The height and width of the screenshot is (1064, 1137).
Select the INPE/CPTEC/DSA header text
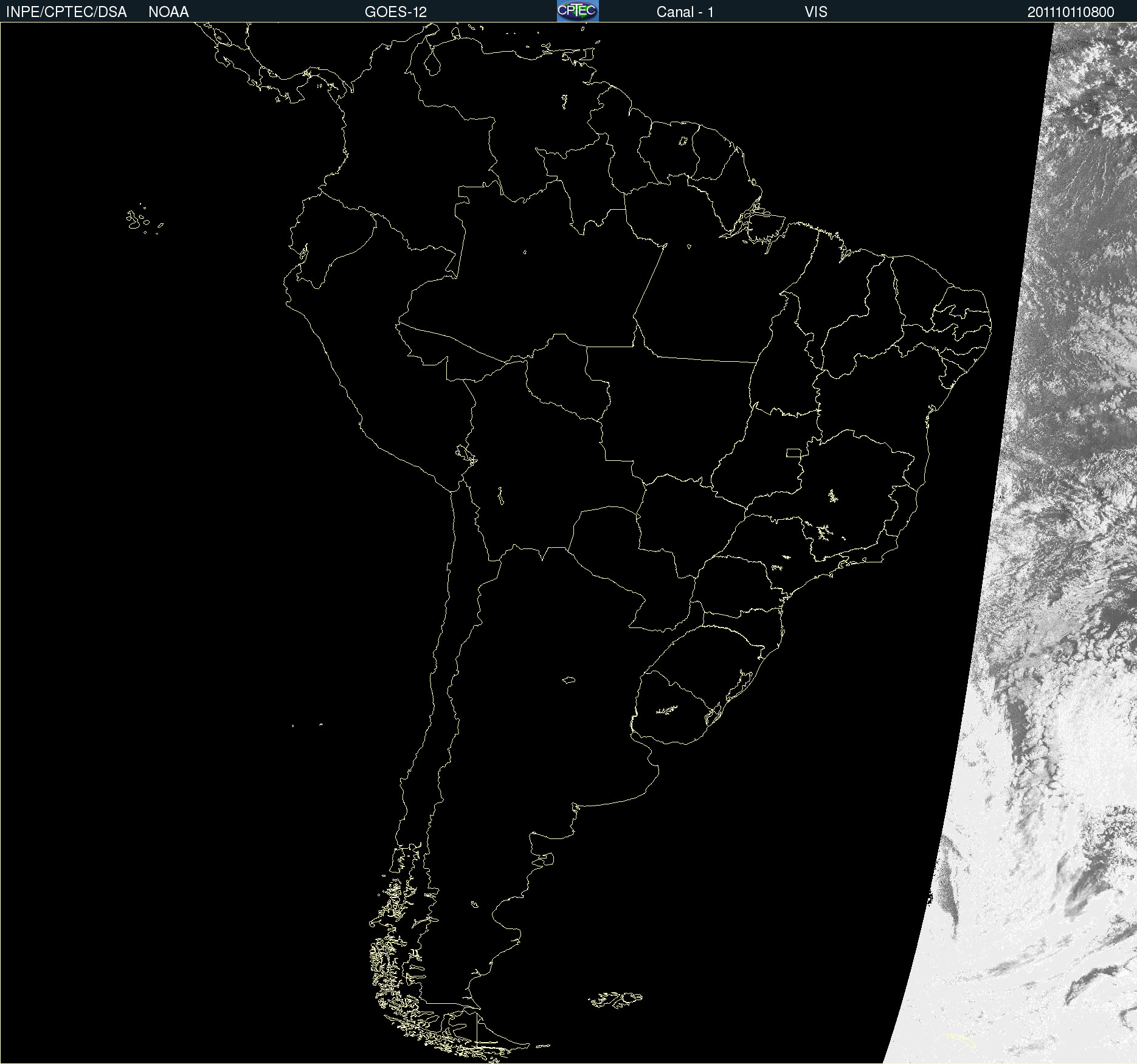coord(66,12)
